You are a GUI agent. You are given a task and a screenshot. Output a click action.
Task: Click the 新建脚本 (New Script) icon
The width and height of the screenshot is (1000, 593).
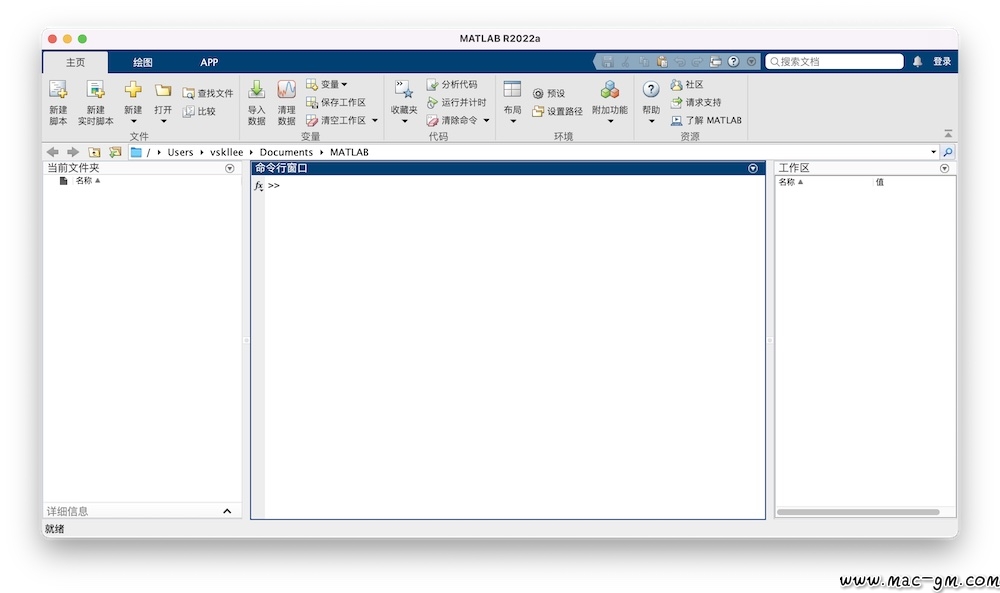(x=58, y=90)
